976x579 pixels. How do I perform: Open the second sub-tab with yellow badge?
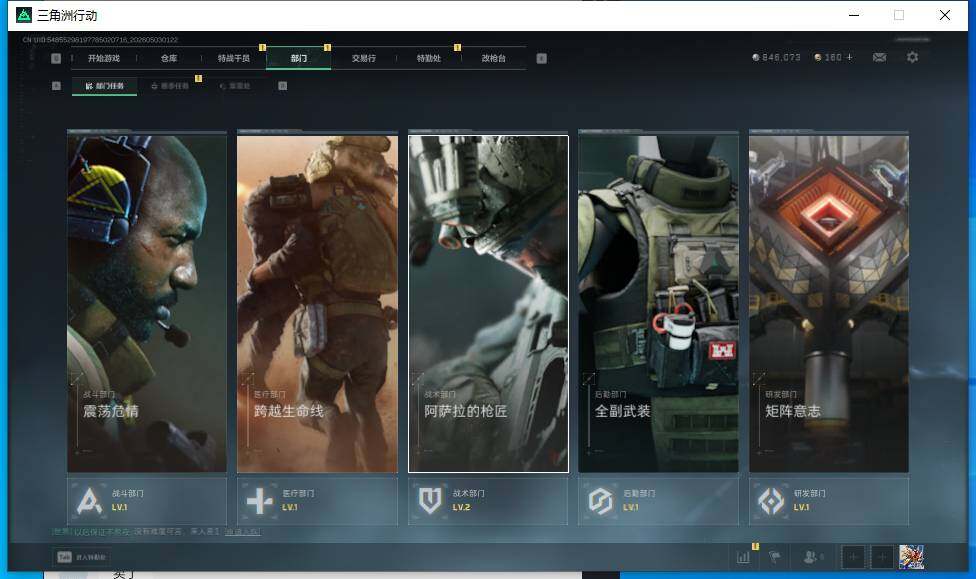click(x=170, y=86)
